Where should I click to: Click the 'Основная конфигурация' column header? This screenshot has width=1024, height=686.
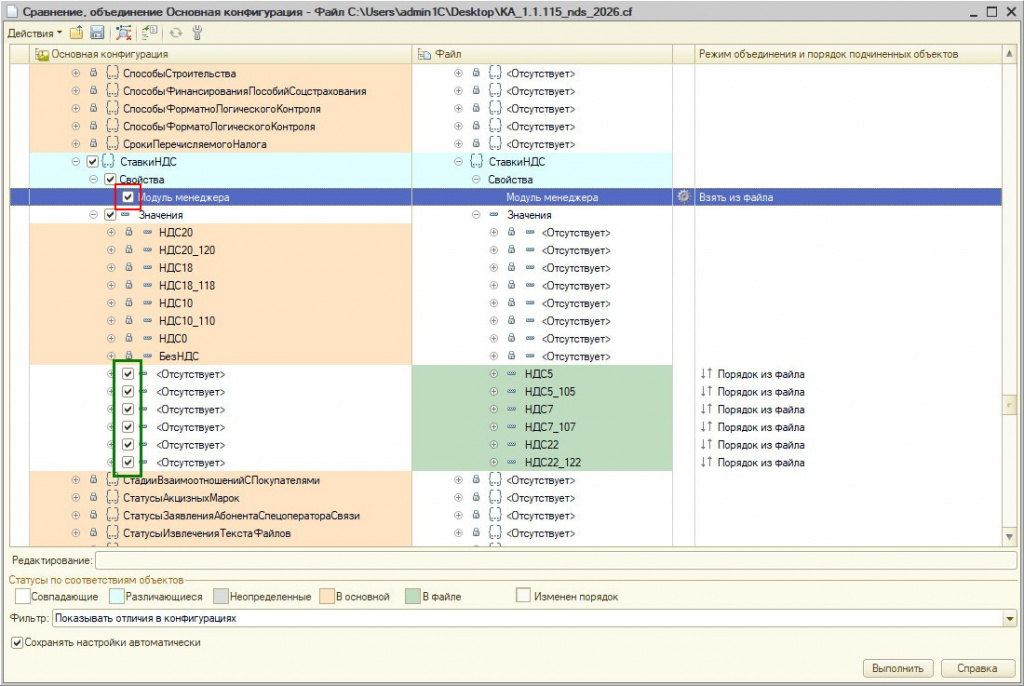tap(110, 53)
